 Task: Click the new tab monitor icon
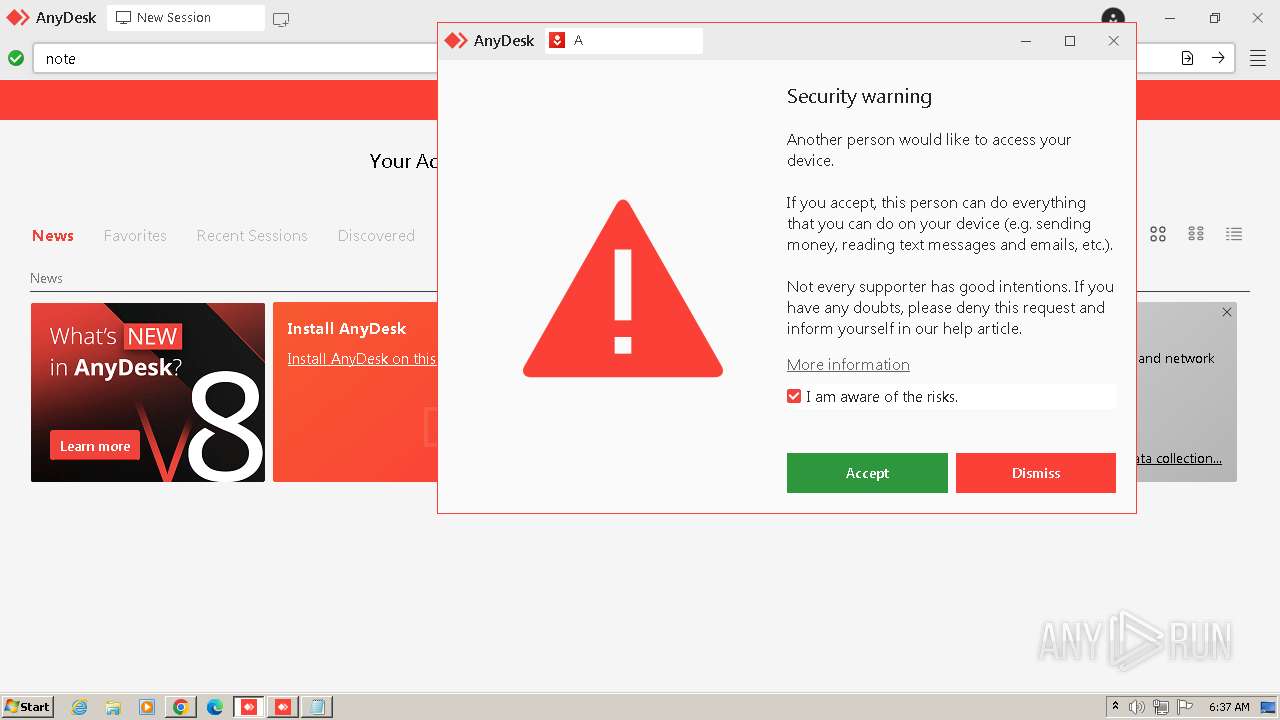pyautogui.click(x=281, y=19)
